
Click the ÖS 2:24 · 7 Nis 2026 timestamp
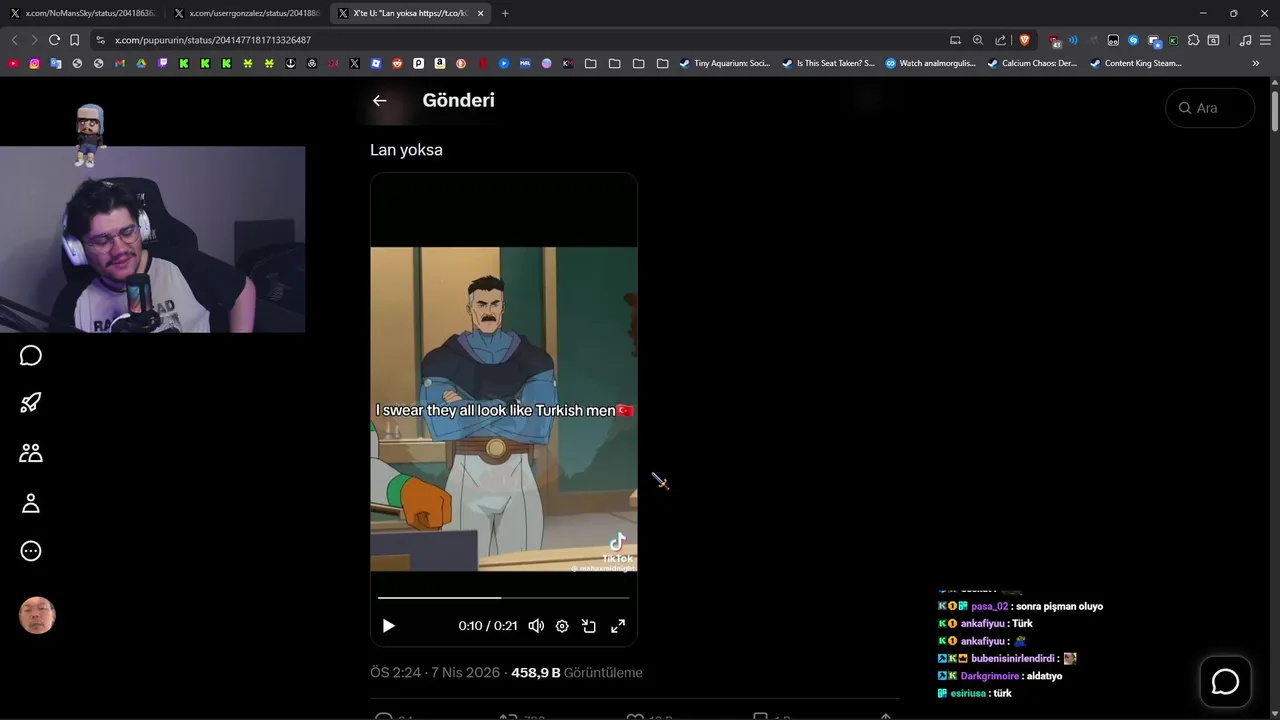[x=435, y=673]
